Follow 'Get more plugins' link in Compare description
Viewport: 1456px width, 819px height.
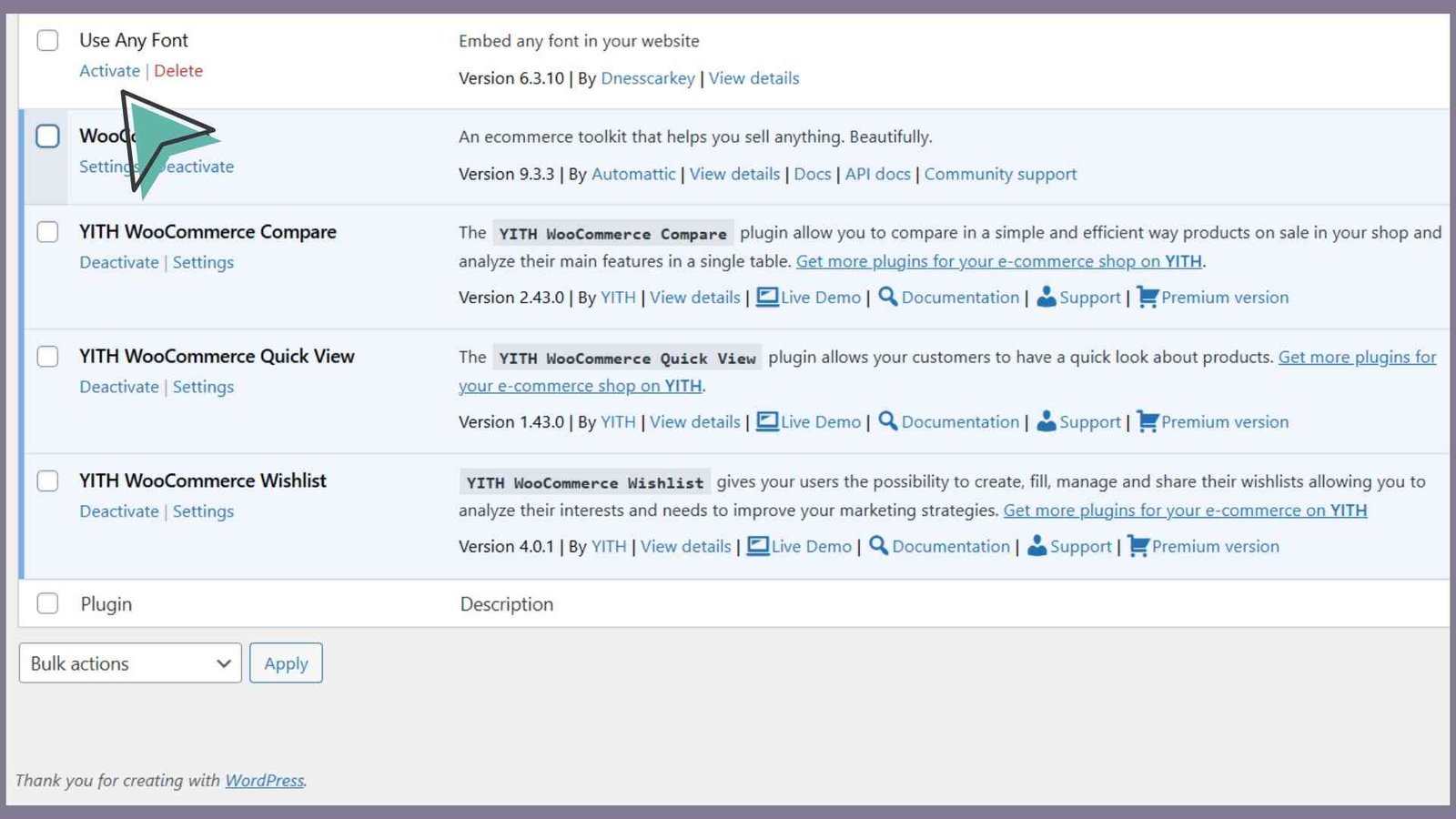(999, 261)
